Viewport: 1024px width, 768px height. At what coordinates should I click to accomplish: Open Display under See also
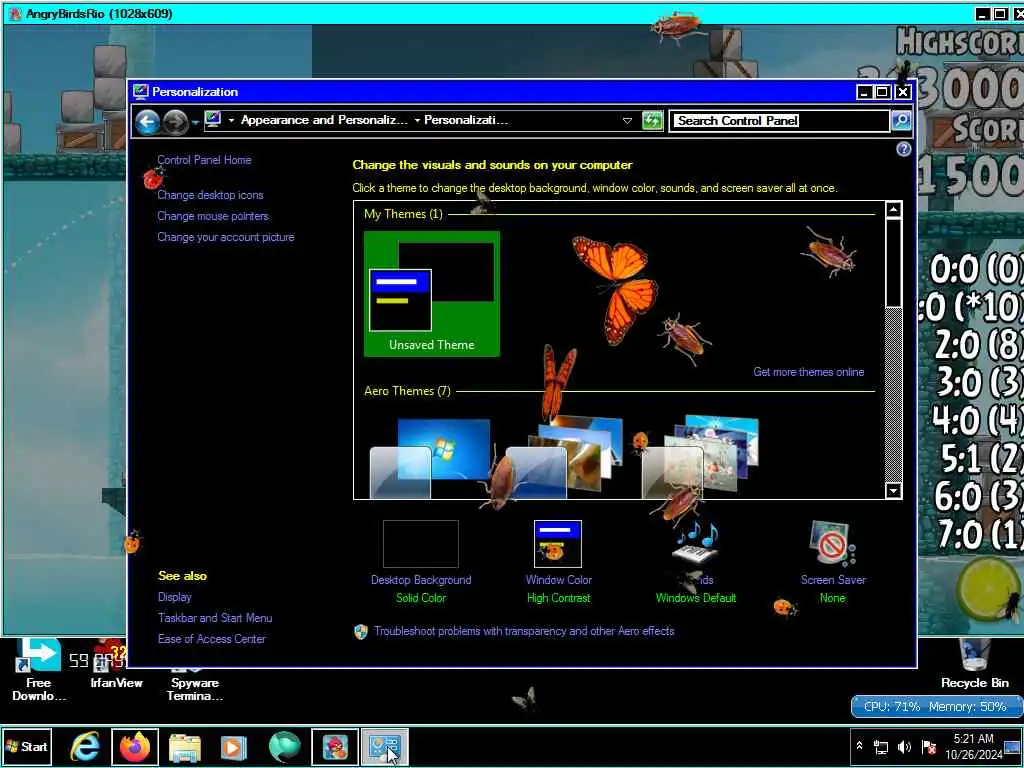175,597
